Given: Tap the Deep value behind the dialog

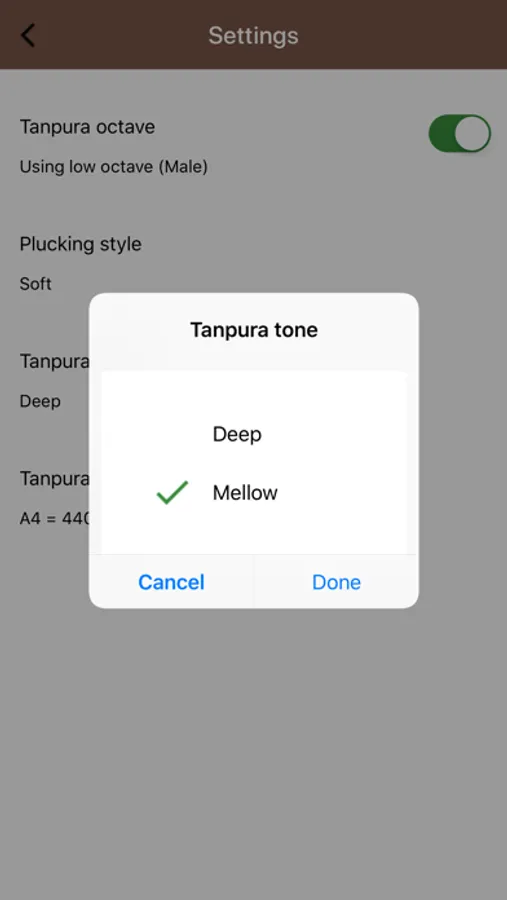Looking at the screenshot, I should pyautogui.click(x=40, y=401).
